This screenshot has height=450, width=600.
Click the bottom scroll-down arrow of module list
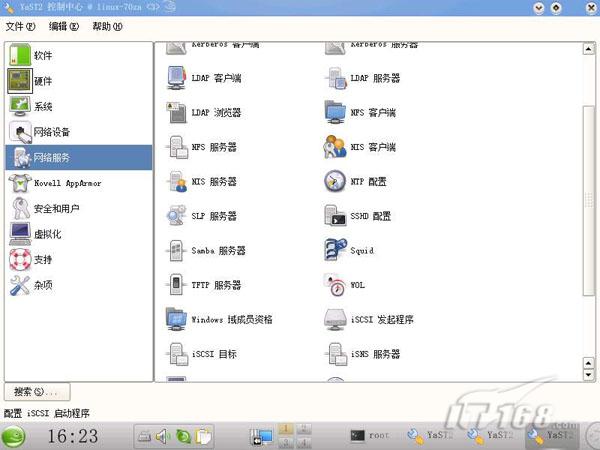pos(589,375)
